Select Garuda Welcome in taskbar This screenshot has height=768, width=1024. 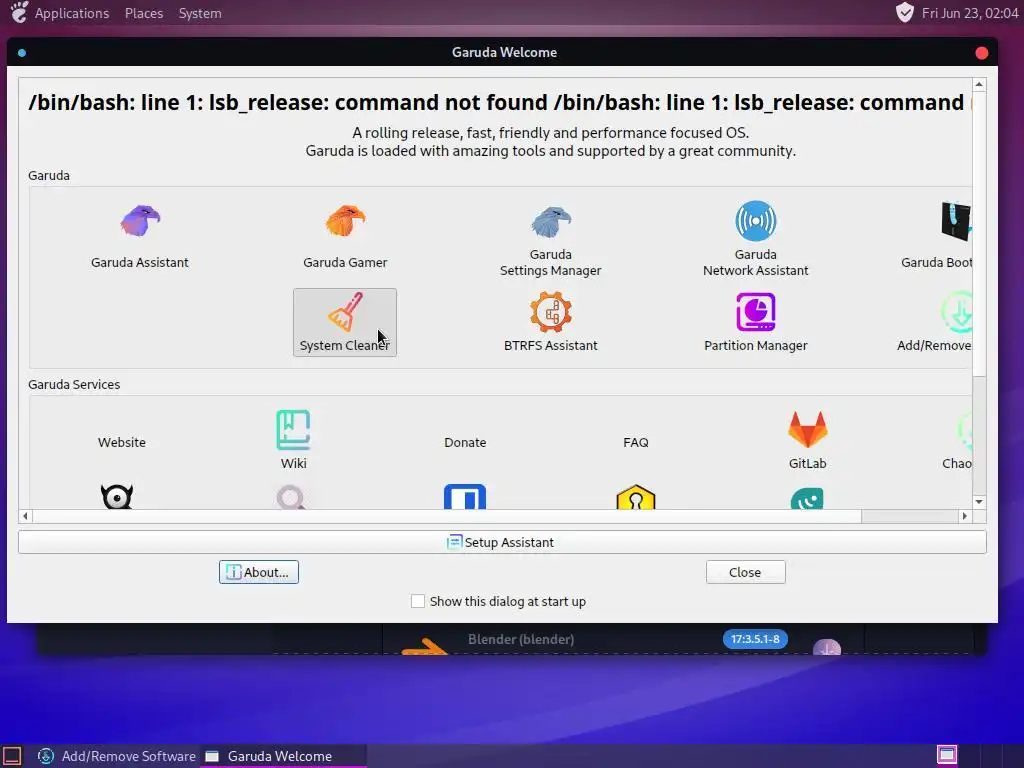(x=281, y=756)
